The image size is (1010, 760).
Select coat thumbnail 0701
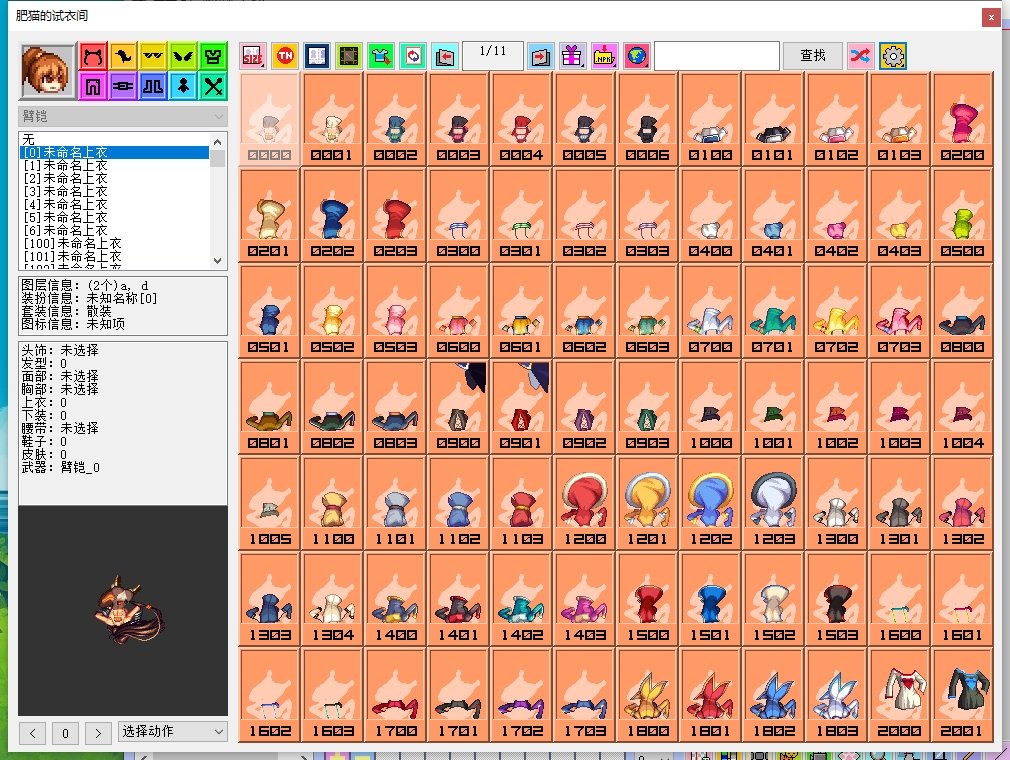[773, 311]
